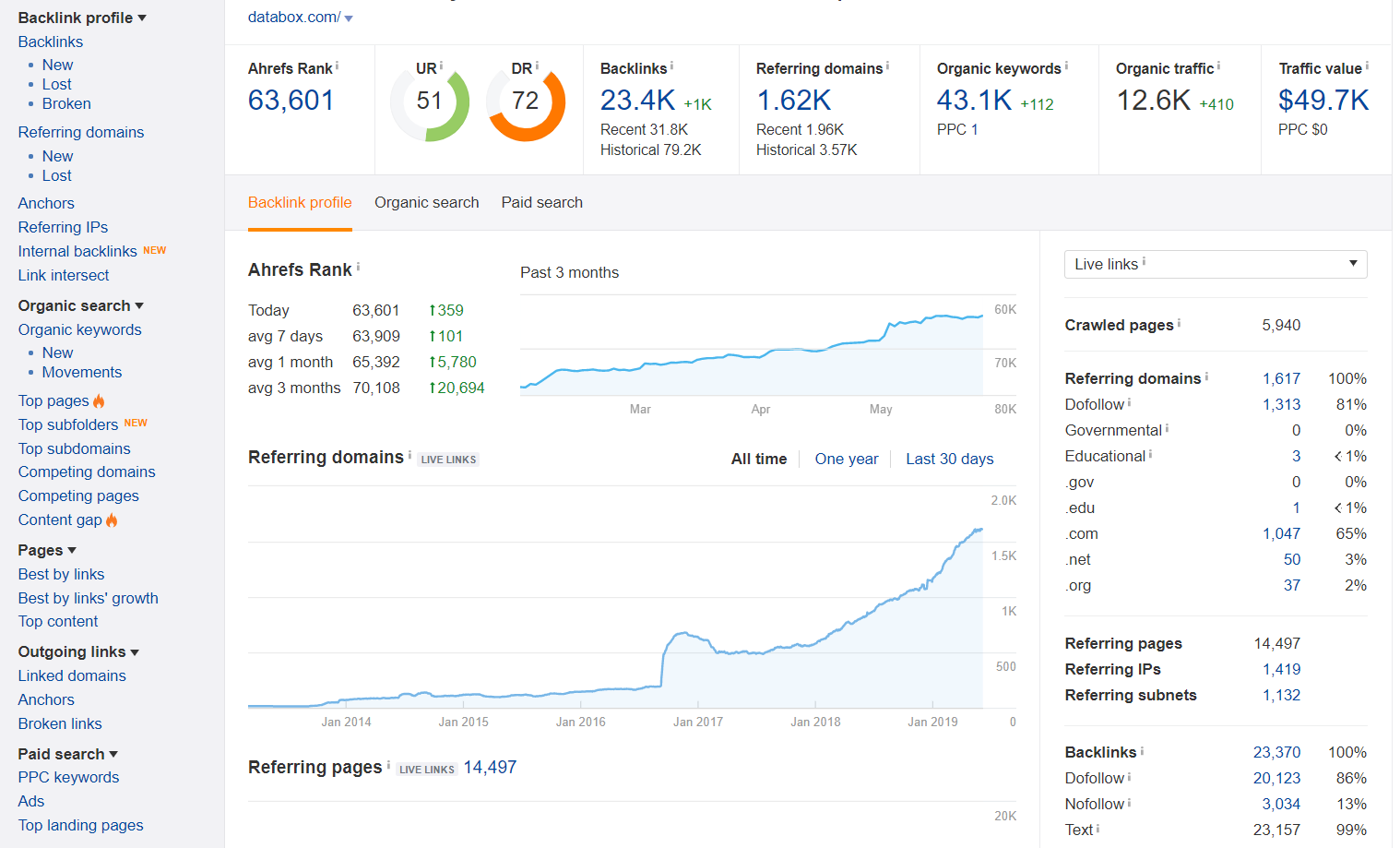Click the fire icon next to Content gap
The image size is (1400, 848).
(112, 520)
